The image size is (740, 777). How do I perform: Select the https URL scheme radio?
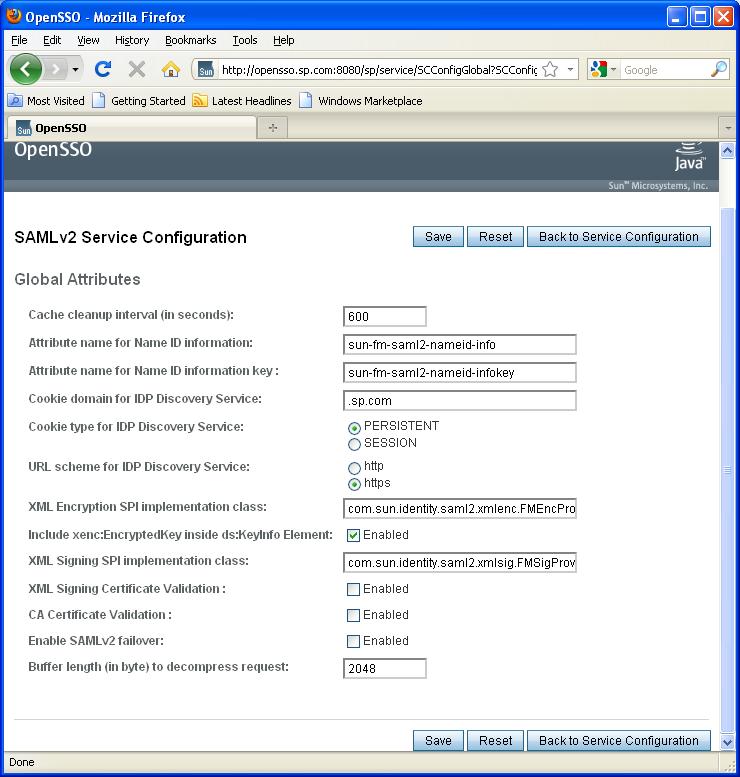pyautogui.click(x=354, y=484)
